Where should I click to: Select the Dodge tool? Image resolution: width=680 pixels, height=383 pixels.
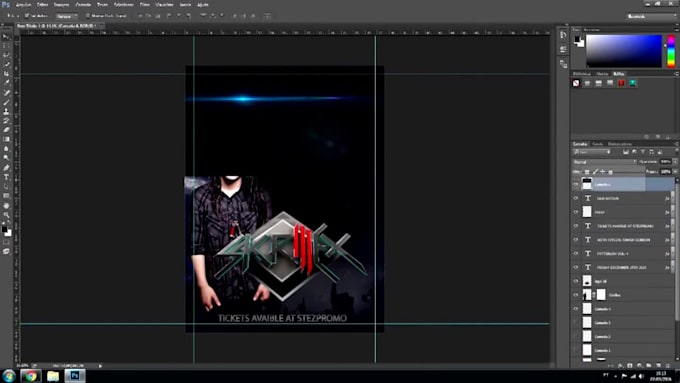point(6,158)
